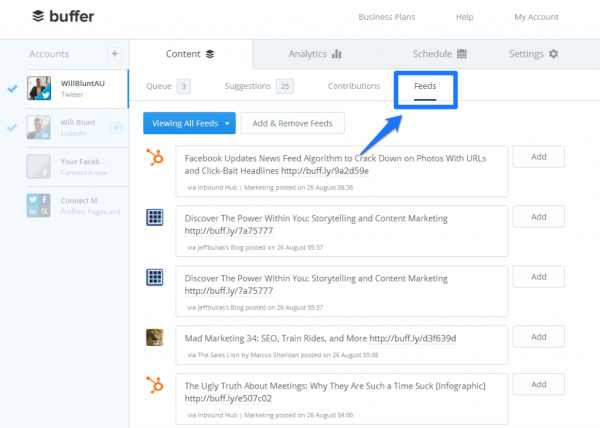Click the grid icon beside second Storytelling post

click(155, 277)
